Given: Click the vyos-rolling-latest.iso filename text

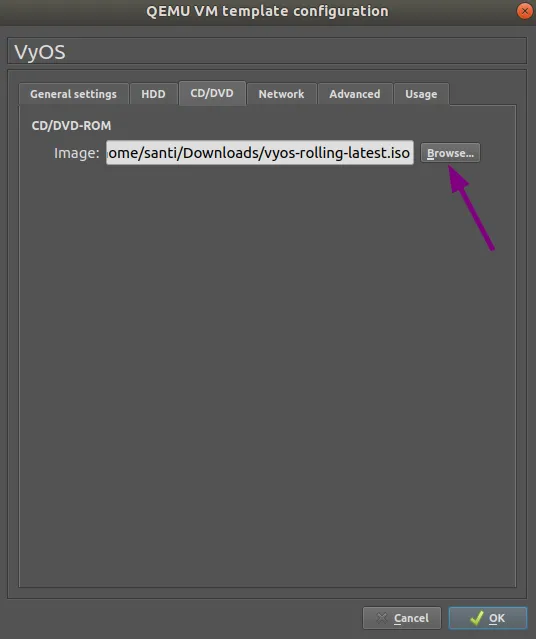Looking at the screenshot, I should 337,153.
